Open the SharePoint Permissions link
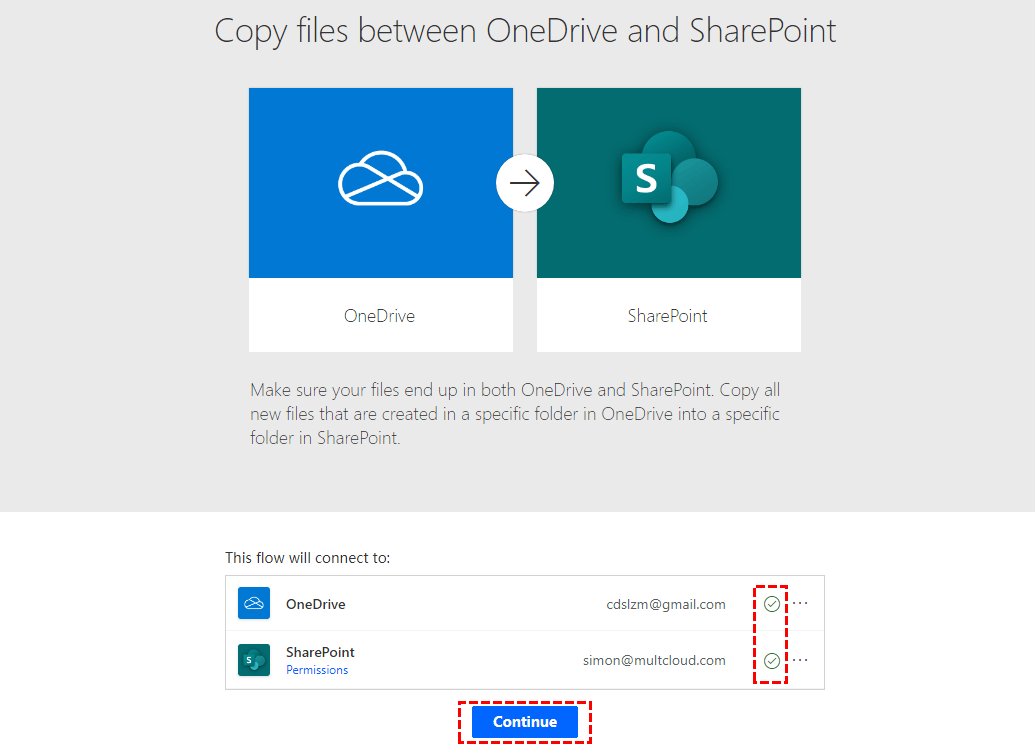This screenshot has height=750, width=1035. point(317,669)
